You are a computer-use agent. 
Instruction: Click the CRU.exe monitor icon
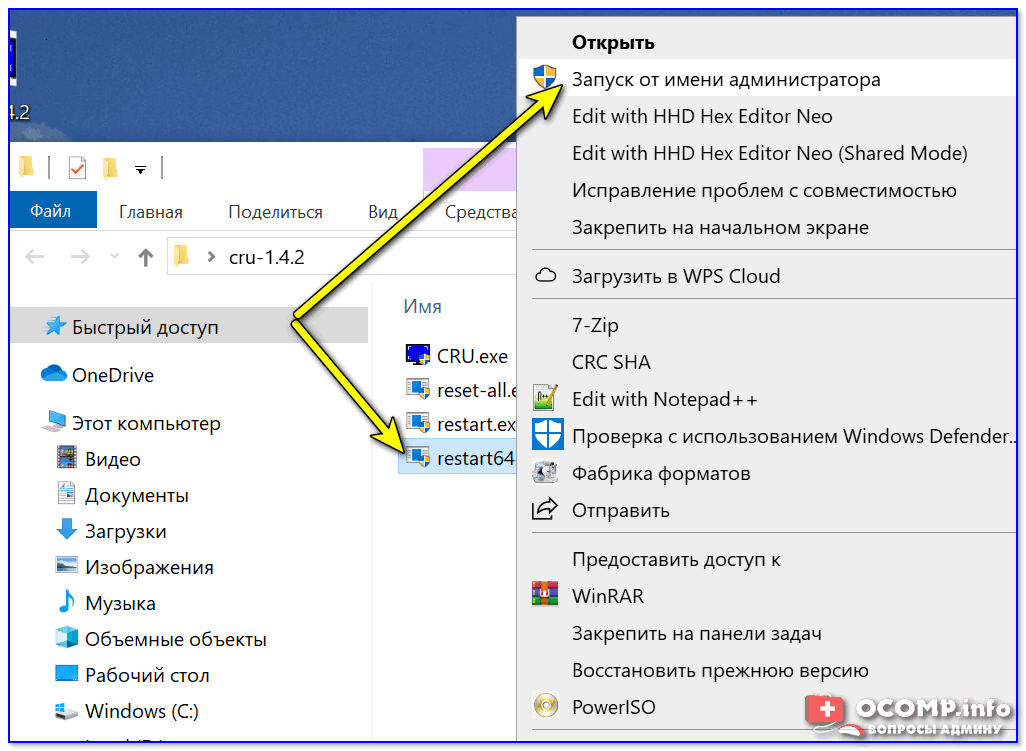tap(417, 355)
